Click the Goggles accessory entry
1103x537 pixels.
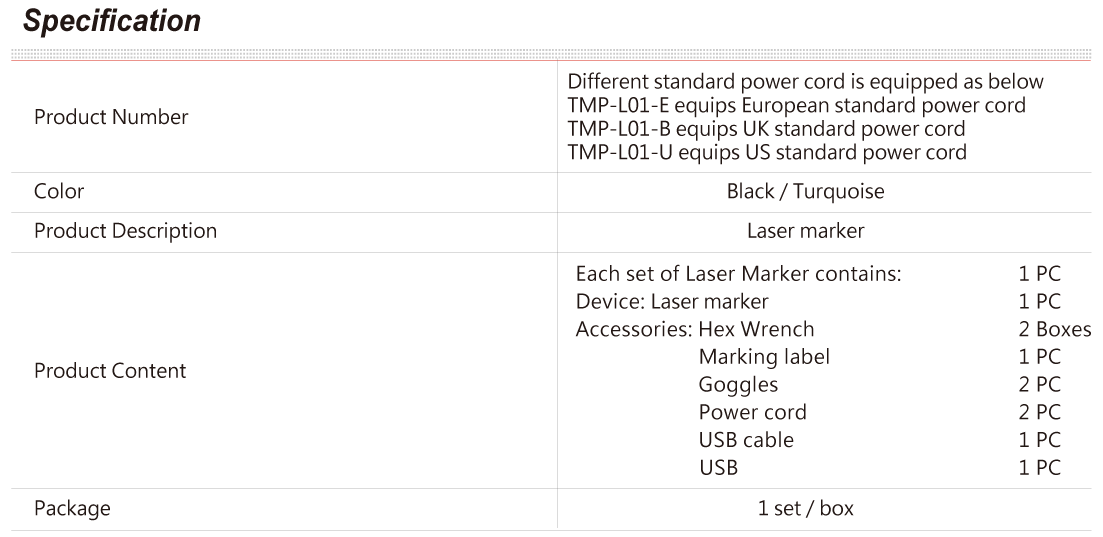coord(739,385)
